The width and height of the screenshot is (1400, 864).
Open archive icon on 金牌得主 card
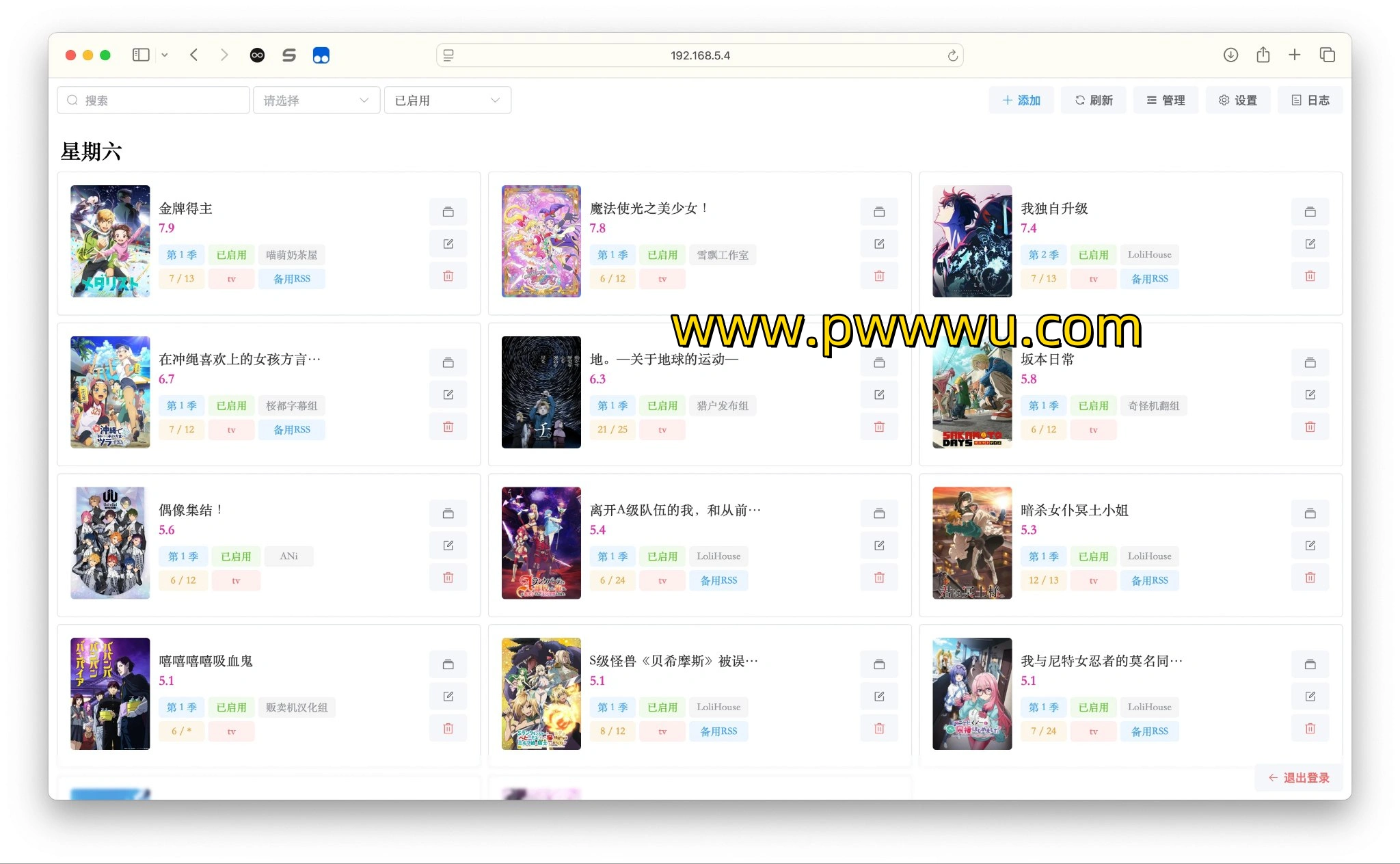[x=448, y=212]
